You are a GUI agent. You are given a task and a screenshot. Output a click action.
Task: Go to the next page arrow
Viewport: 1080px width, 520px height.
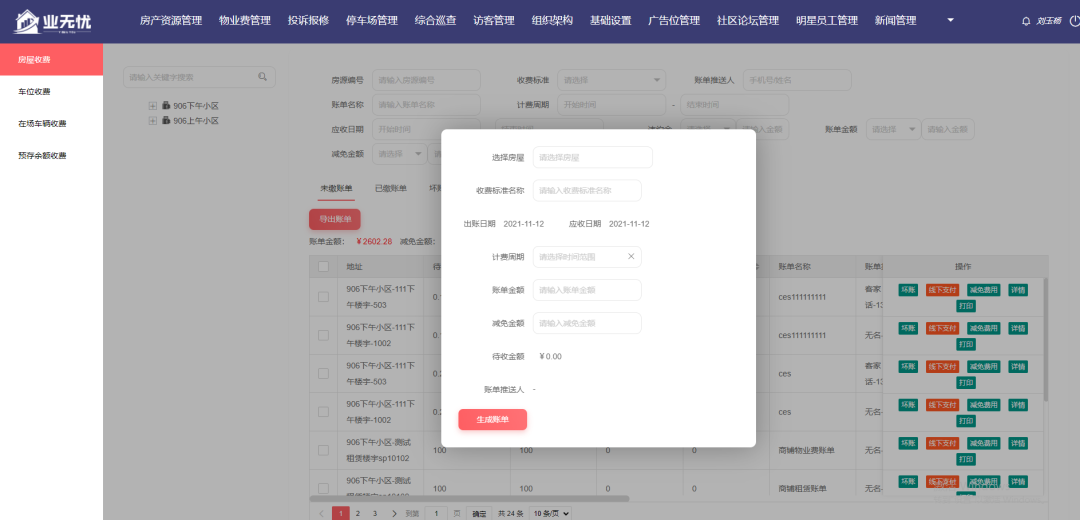click(x=394, y=513)
